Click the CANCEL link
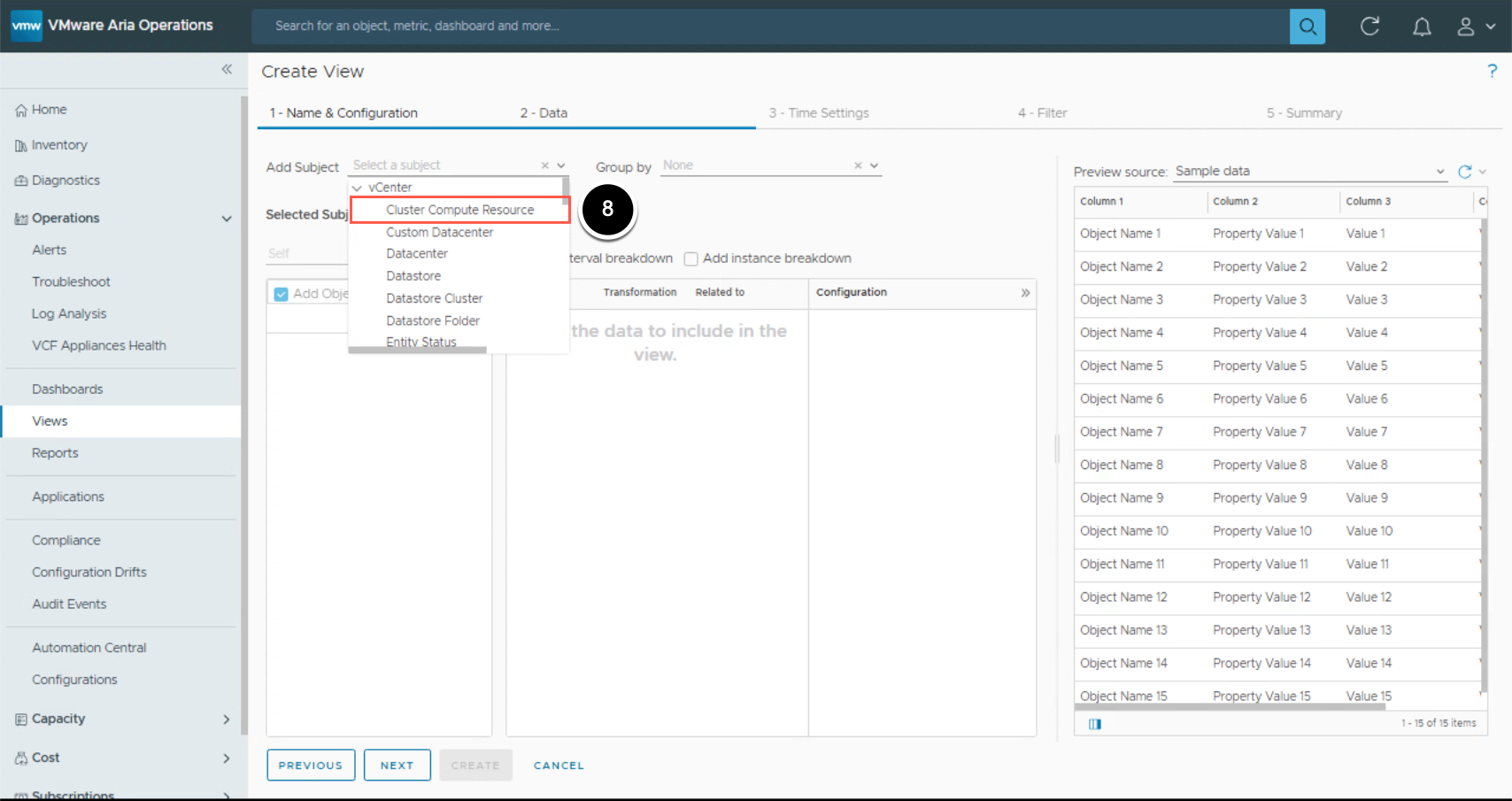The image size is (1512, 801). (x=559, y=766)
